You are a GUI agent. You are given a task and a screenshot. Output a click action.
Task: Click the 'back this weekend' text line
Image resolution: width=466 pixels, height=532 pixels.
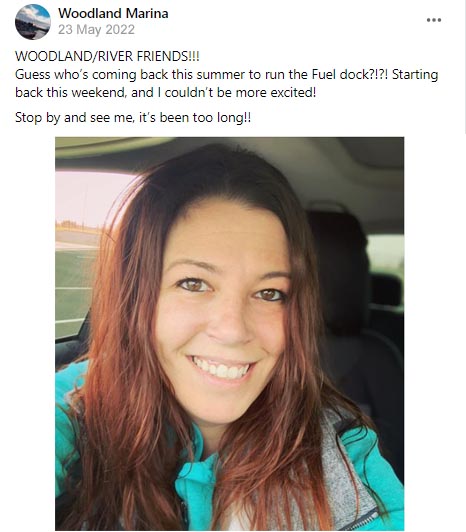pos(166,92)
